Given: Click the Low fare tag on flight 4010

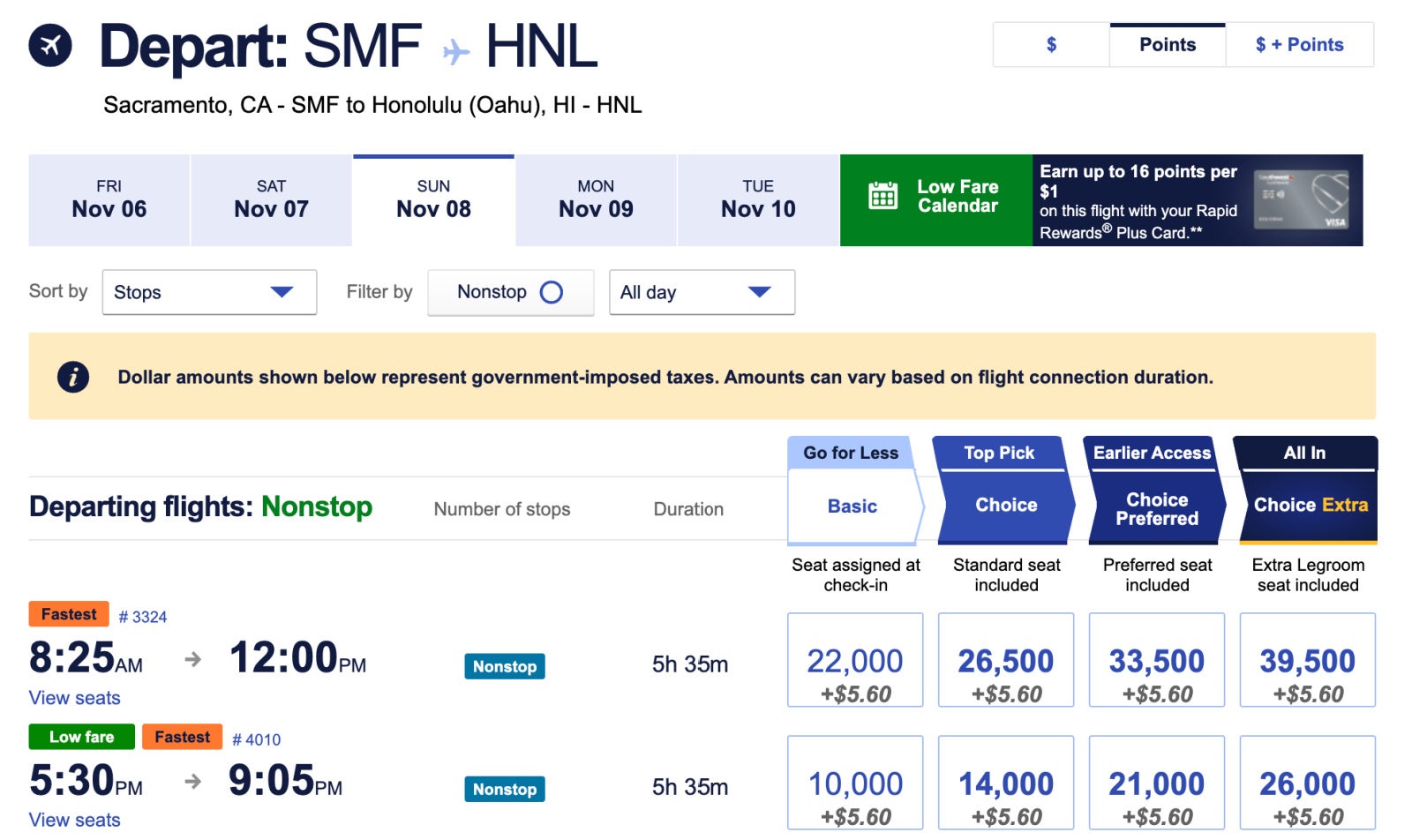Looking at the screenshot, I should pos(82,737).
